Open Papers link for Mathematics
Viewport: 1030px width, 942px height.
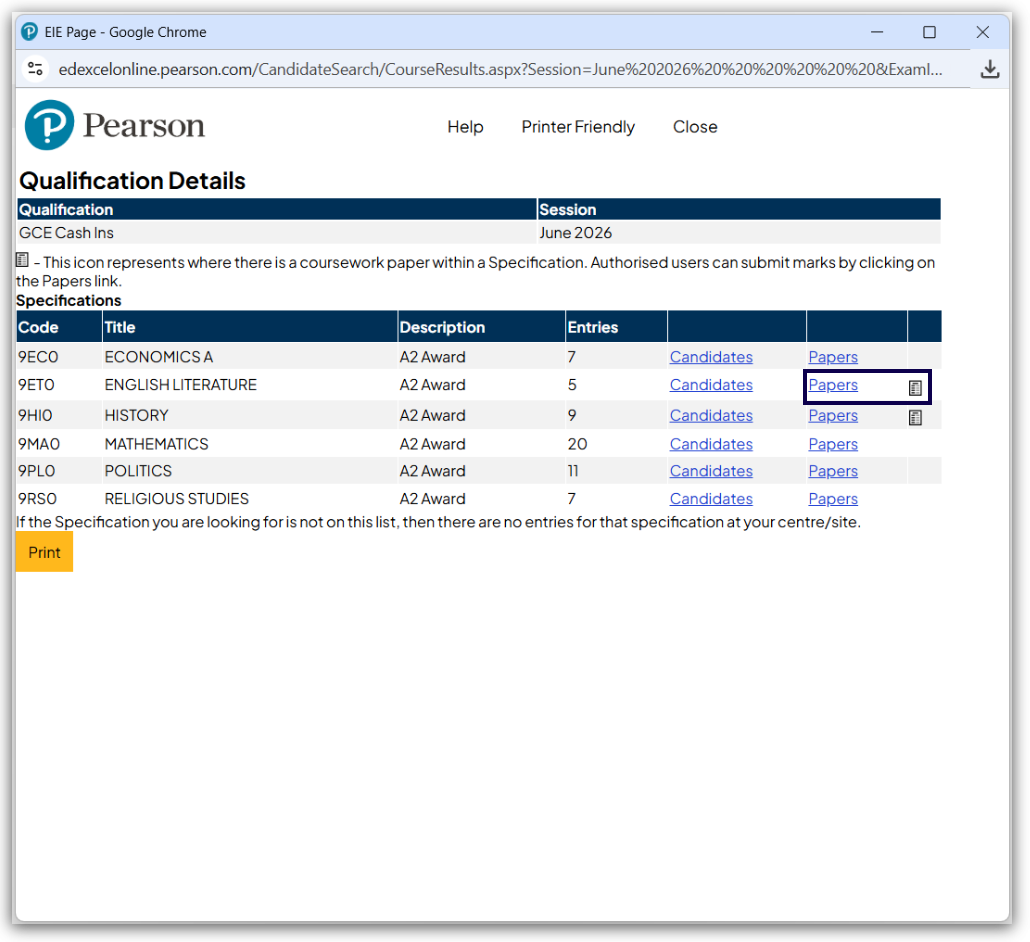pos(833,444)
